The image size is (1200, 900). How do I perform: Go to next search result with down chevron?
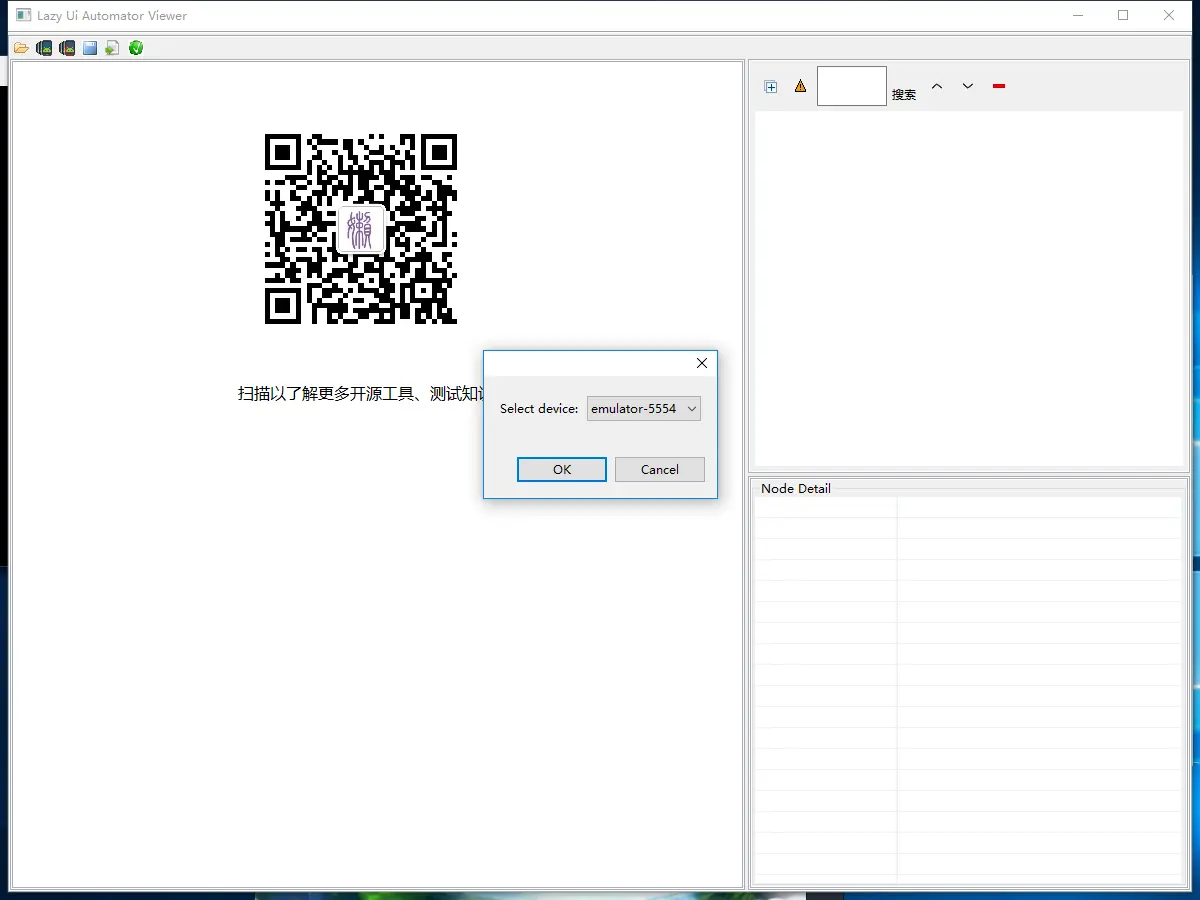tap(968, 86)
